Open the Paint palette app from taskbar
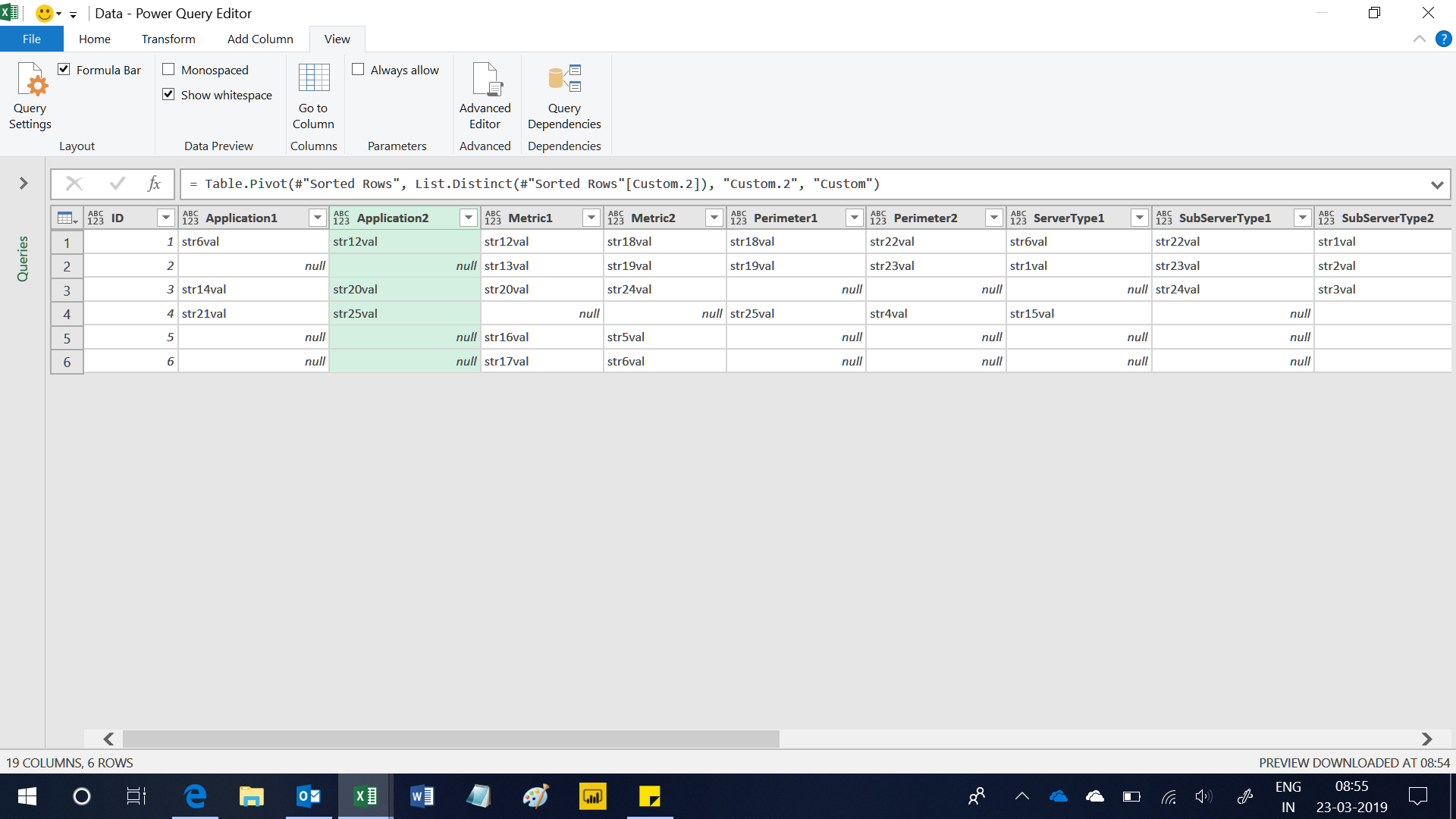 click(x=536, y=796)
